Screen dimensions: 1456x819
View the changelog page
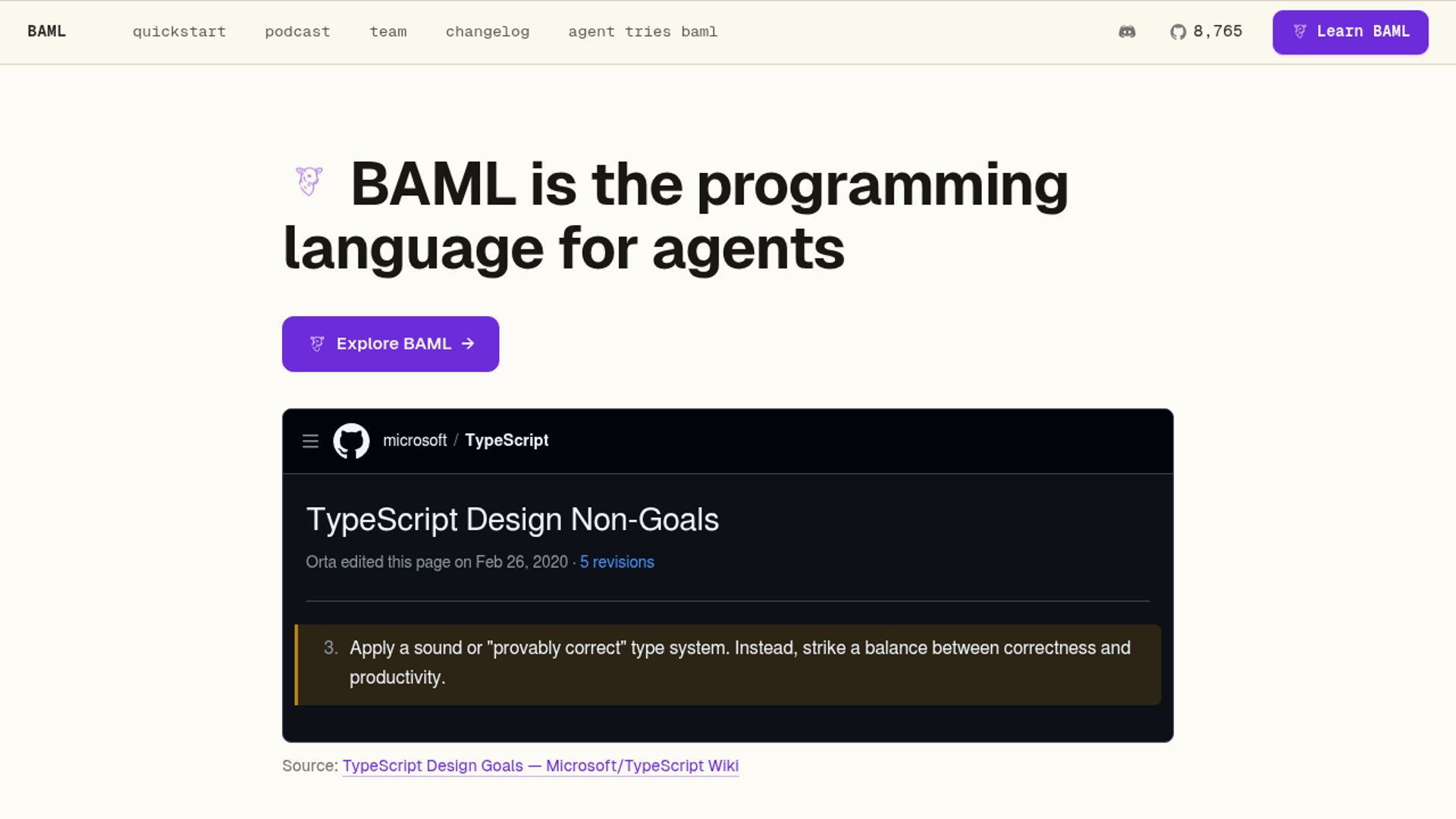488,32
